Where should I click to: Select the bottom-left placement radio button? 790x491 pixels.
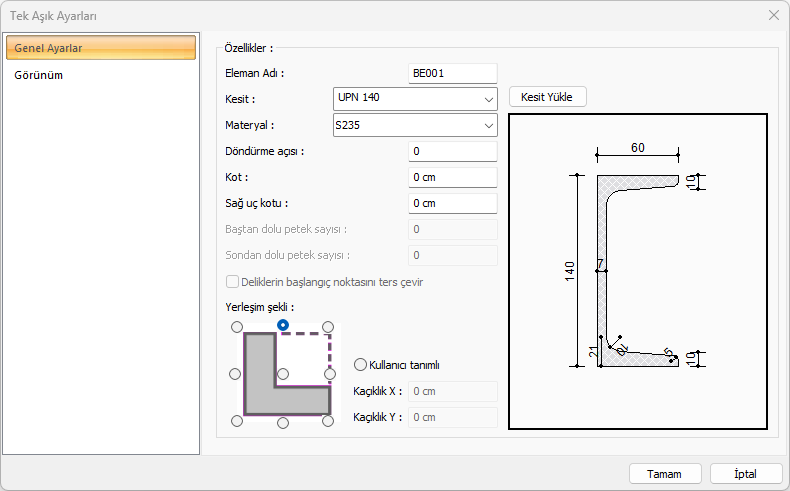(x=236, y=421)
